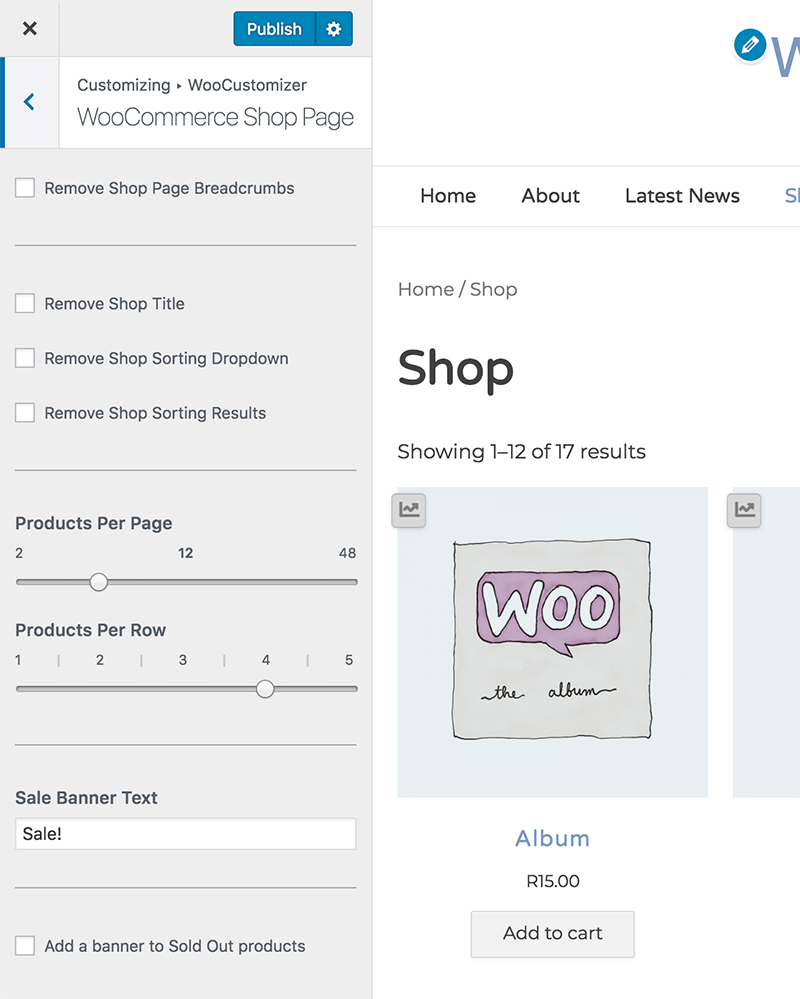Check Remove Shop Sorting Results
The width and height of the screenshot is (800, 999).
pos(25,413)
